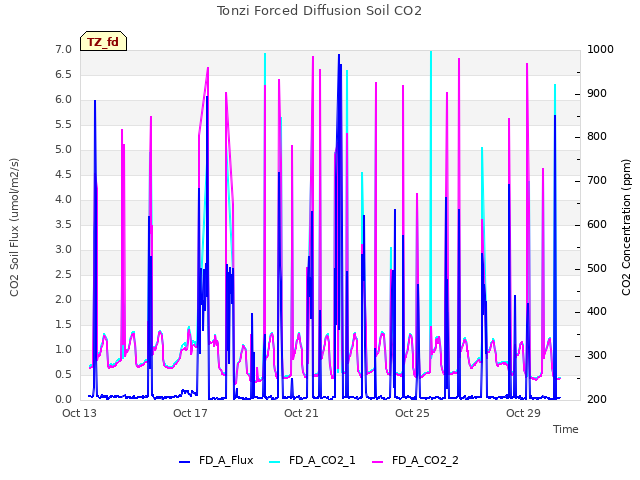Click the 3.0 left axis tick label
640x480 pixels.
coord(64,250)
